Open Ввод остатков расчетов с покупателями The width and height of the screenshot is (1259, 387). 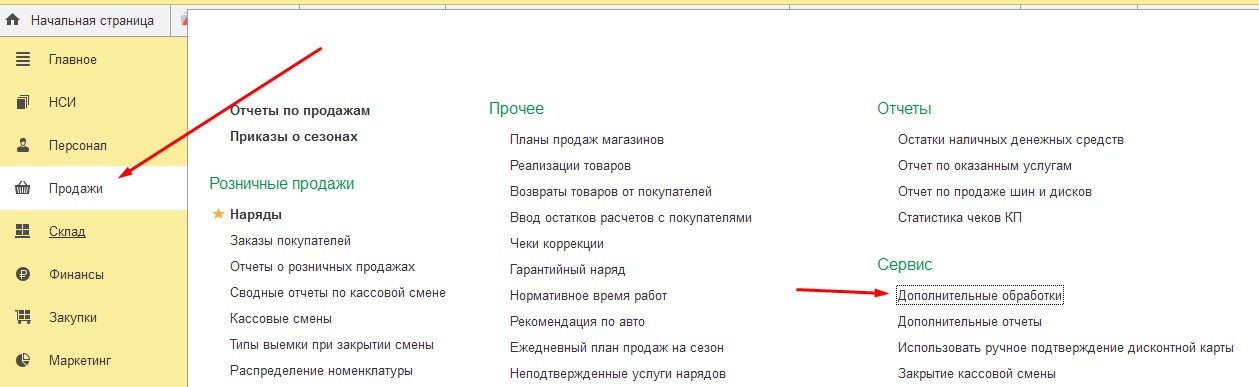click(x=631, y=217)
